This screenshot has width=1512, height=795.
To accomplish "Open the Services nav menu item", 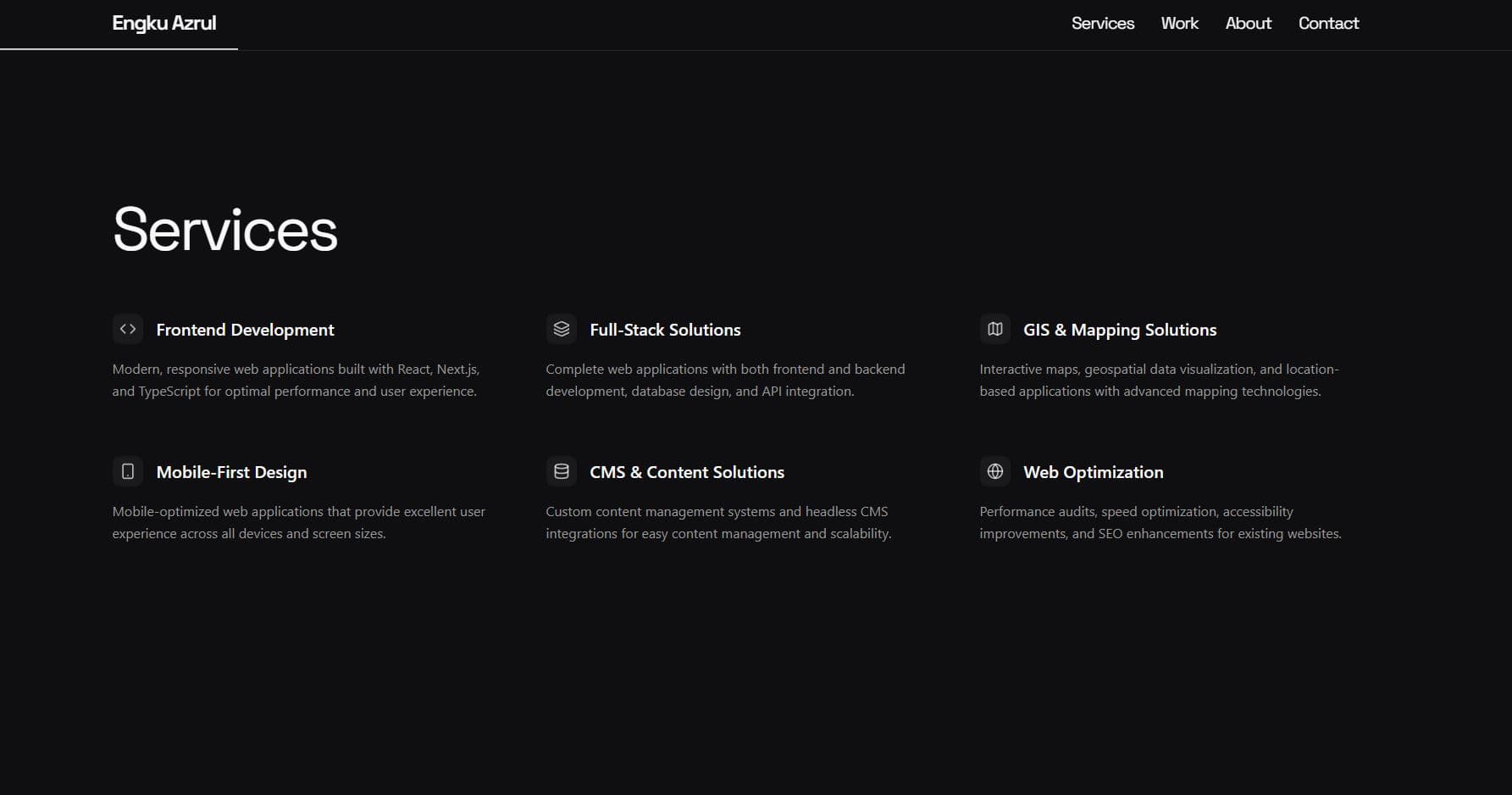I will tap(1102, 24).
